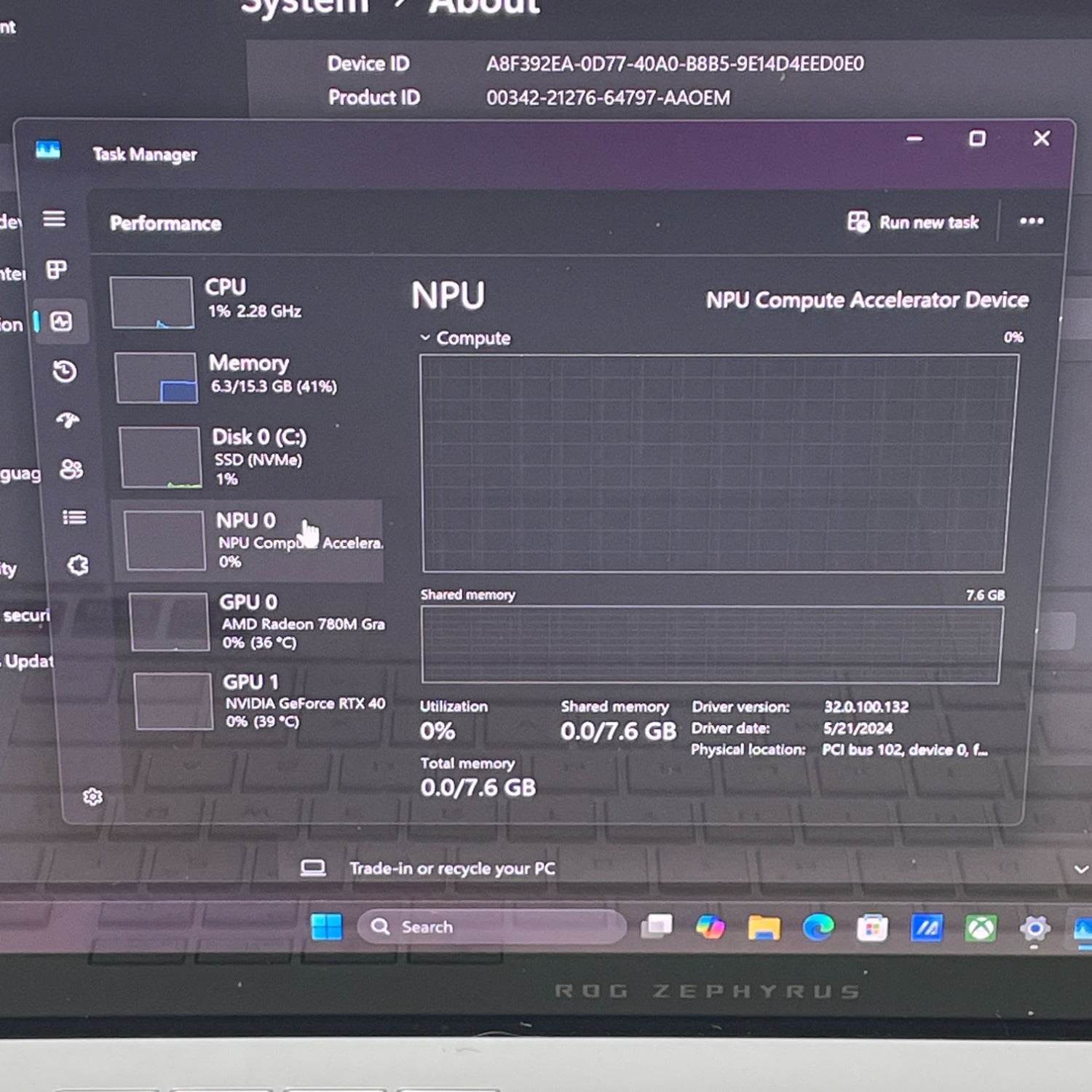This screenshot has width=1092, height=1092.
Task: Click Utilization 0% value
Action: [x=438, y=731]
